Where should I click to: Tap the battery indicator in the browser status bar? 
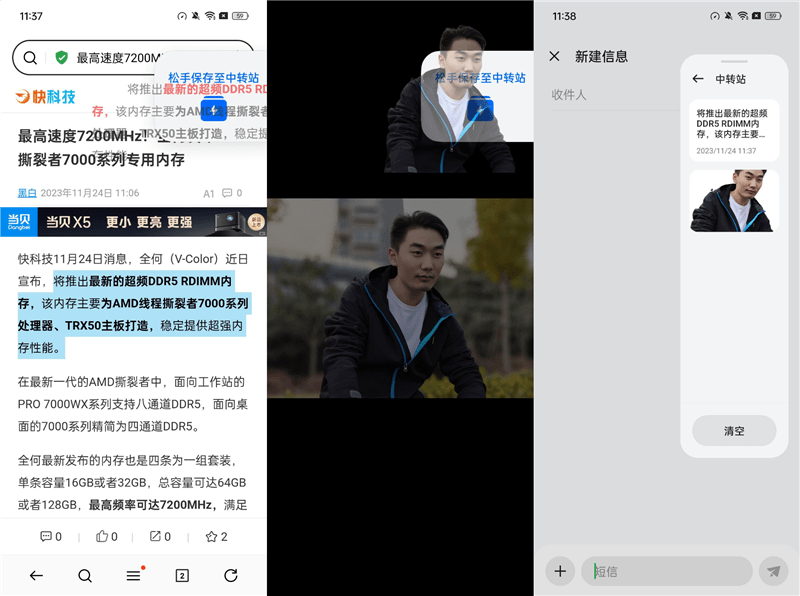click(x=240, y=16)
